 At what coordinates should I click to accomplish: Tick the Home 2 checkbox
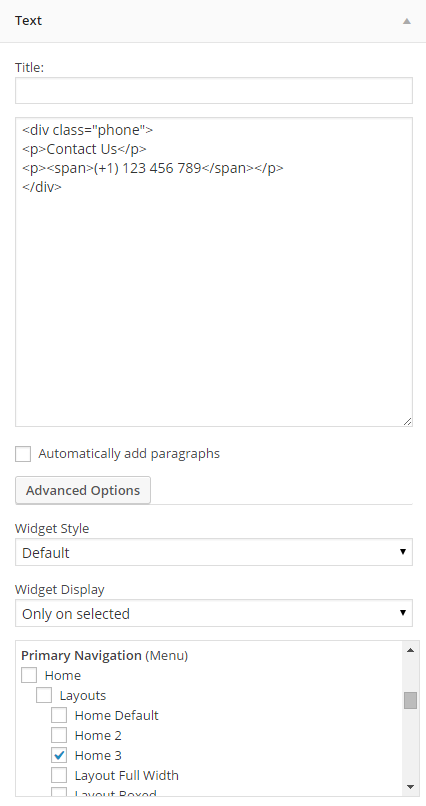[59, 735]
